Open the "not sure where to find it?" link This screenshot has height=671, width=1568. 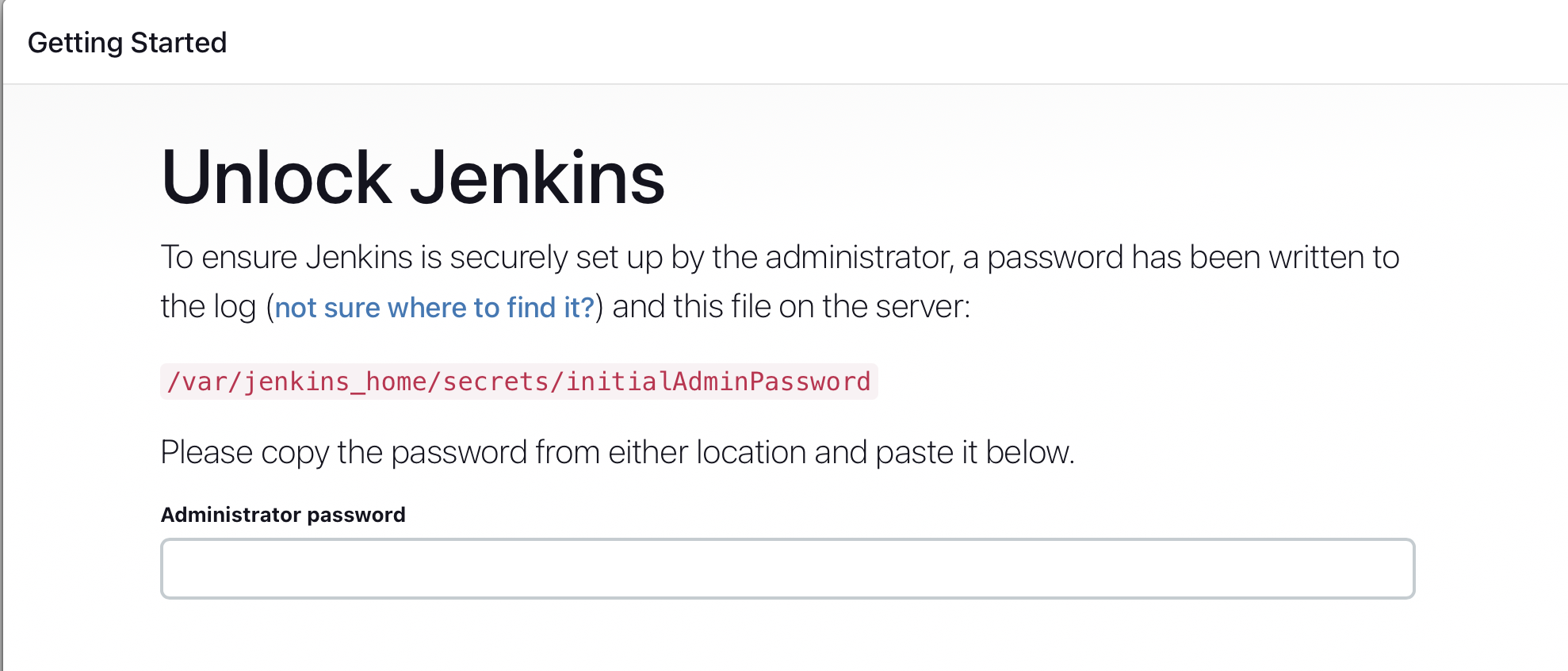click(434, 307)
